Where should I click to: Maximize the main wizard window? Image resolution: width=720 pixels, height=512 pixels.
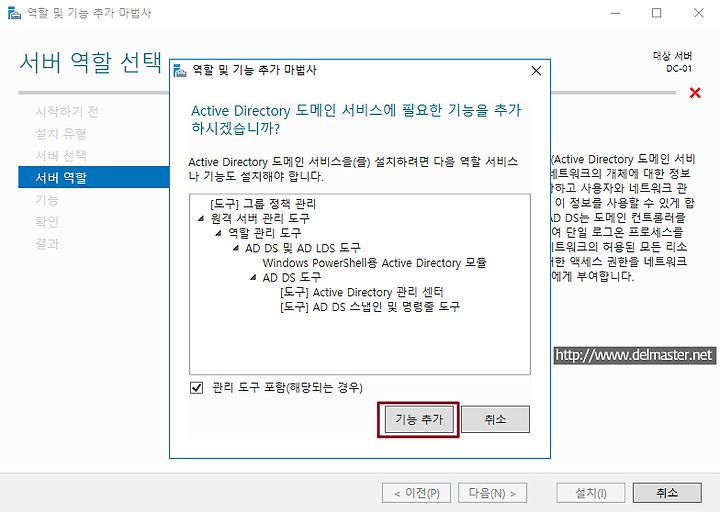(x=657, y=13)
